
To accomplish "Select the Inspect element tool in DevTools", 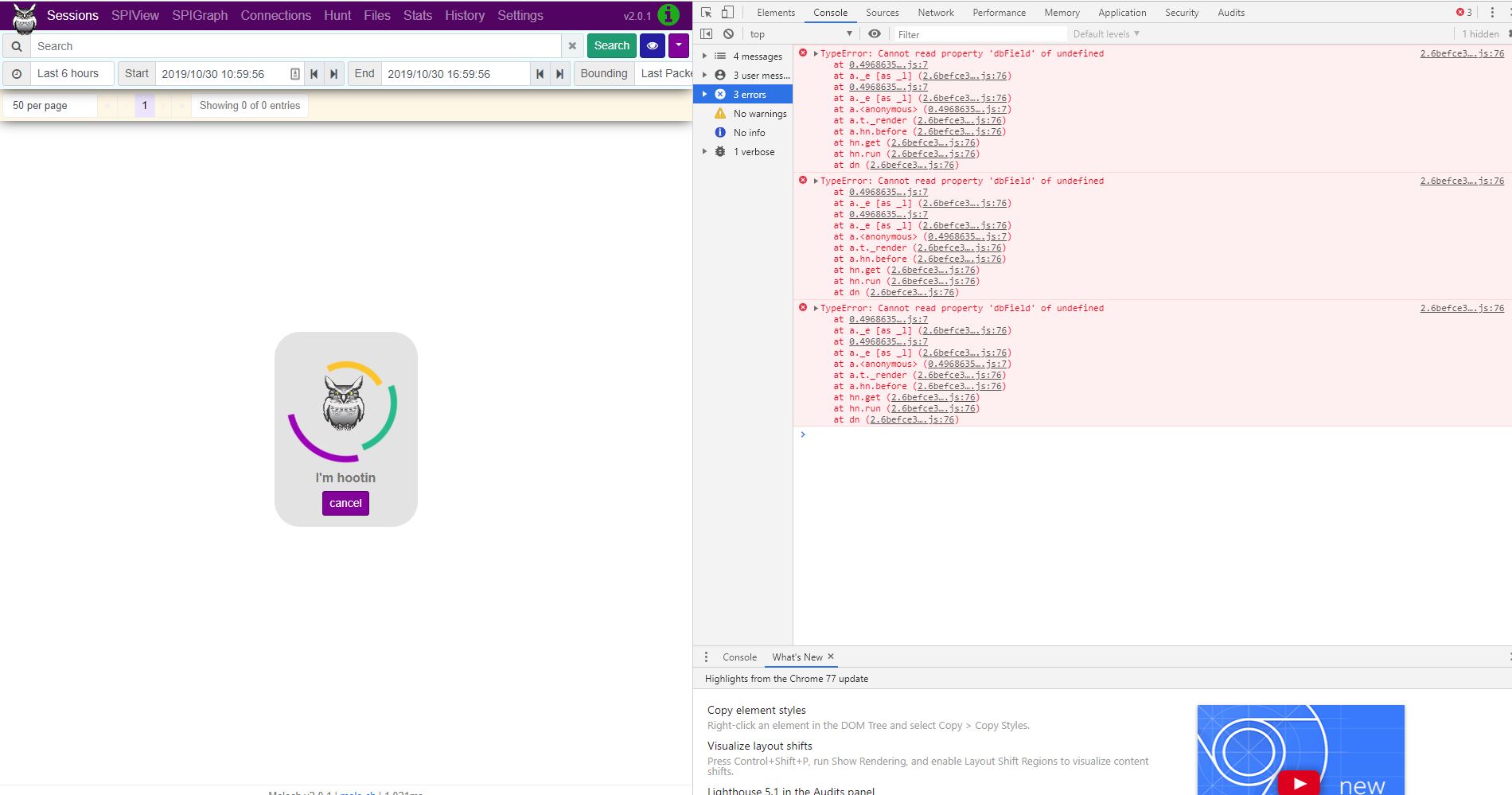I will (x=707, y=12).
